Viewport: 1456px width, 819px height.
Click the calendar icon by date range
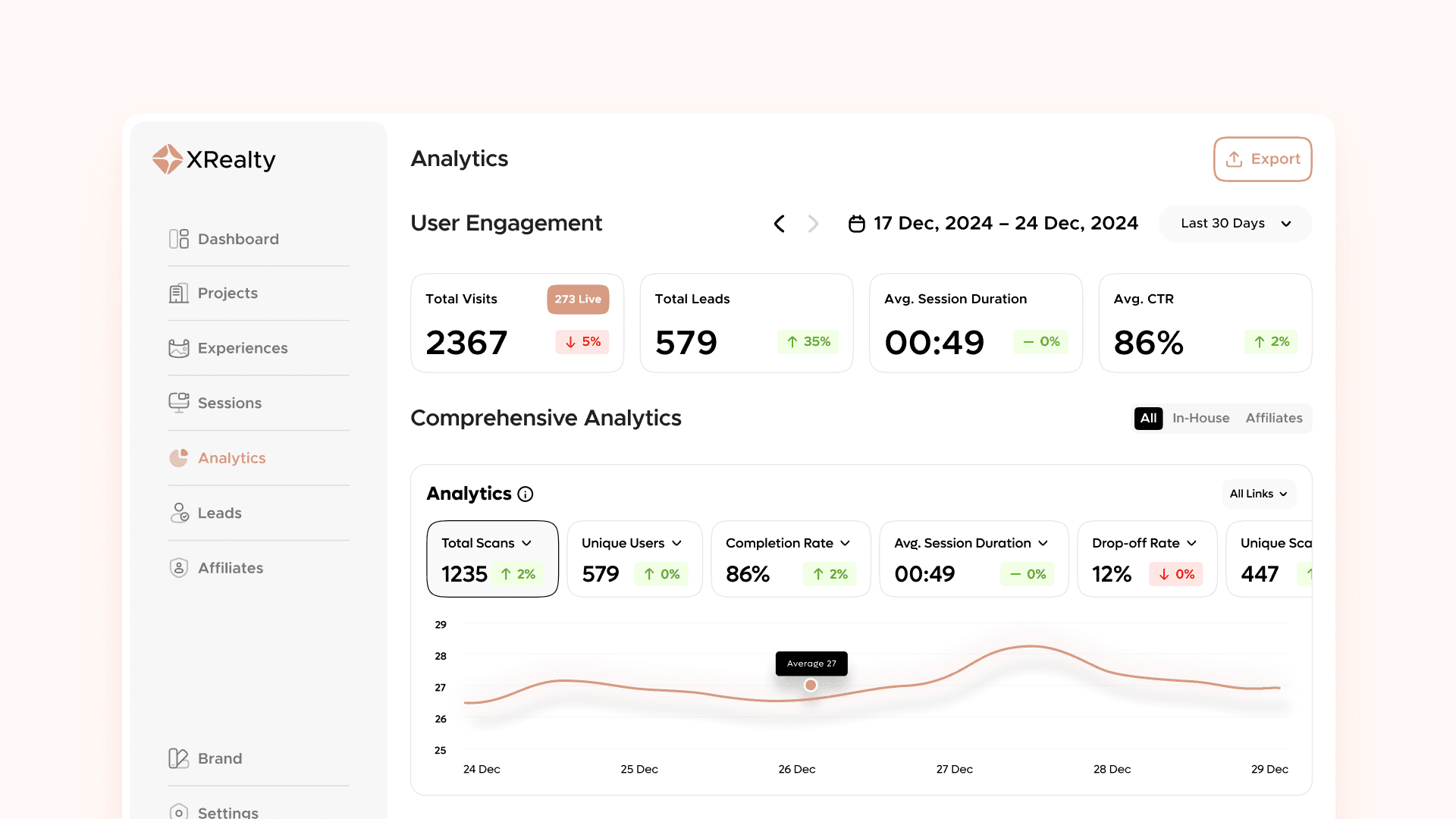[856, 224]
